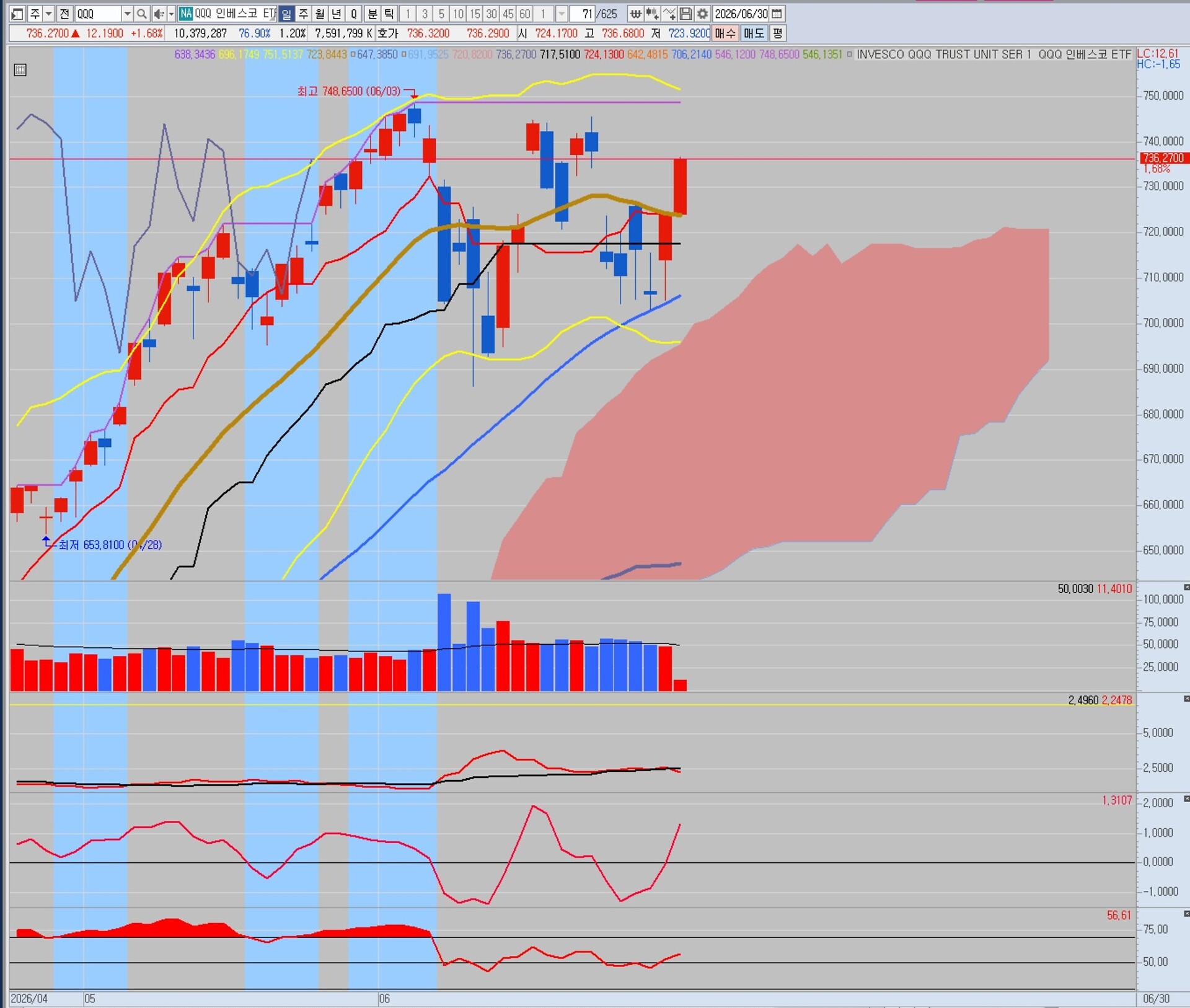
Task: Select the 틱 (tick) period button
Action: tap(389, 14)
